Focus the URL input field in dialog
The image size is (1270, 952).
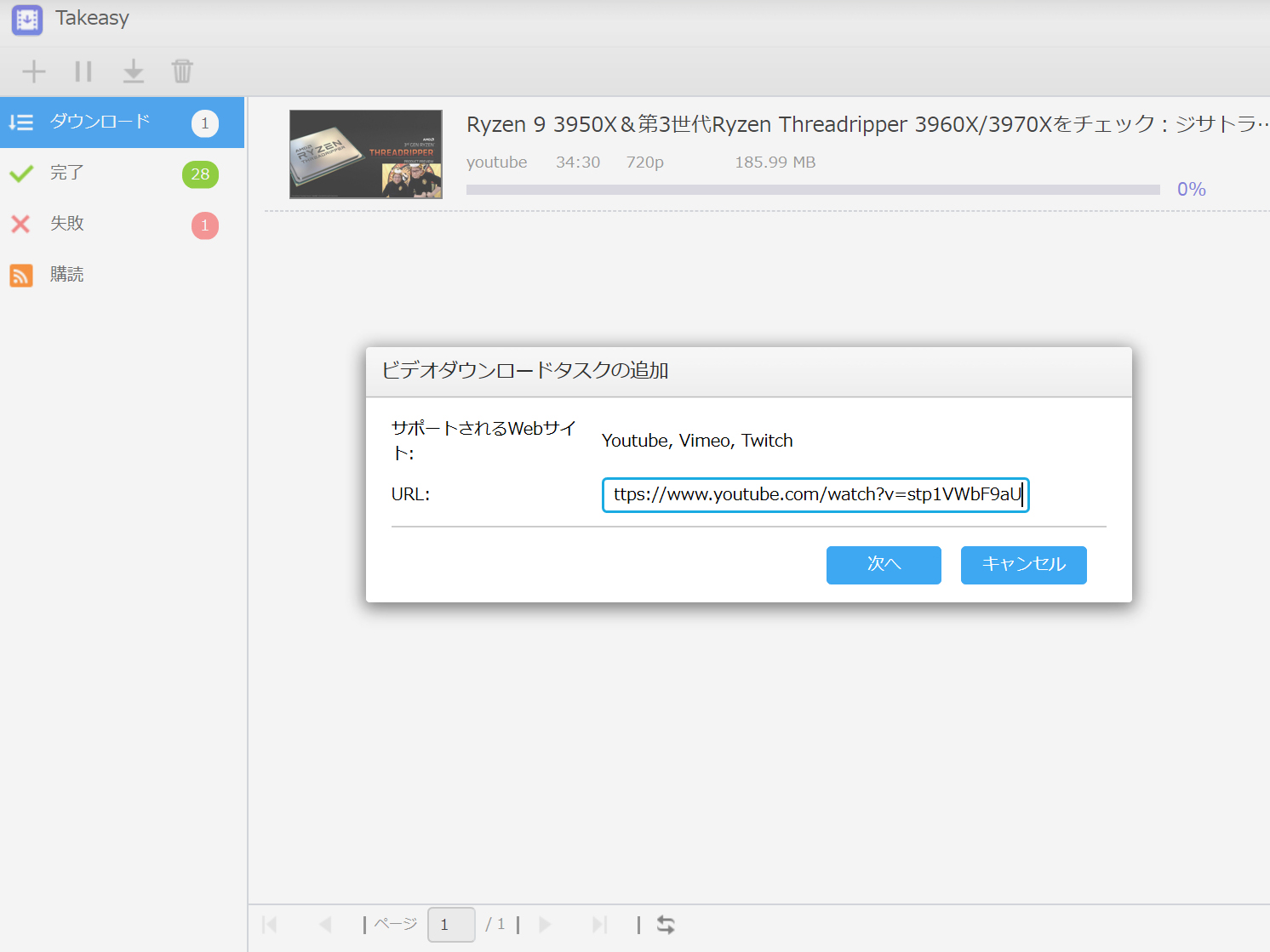pyautogui.click(x=815, y=495)
